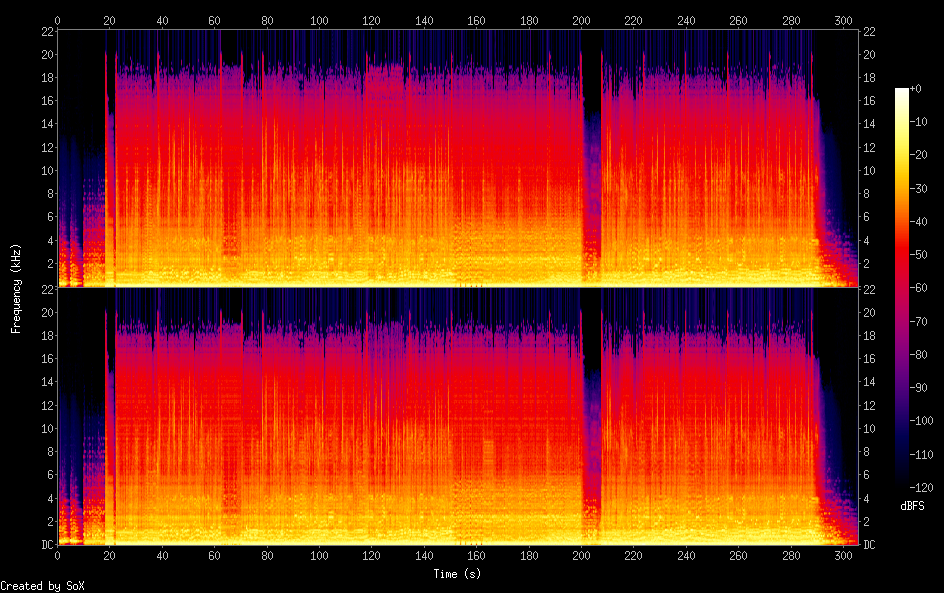This screenshot has height=593, width=944.
Task: Select the 300 tick on the bottom time axis
Action: pyautogui.click(x=843, y=556)
